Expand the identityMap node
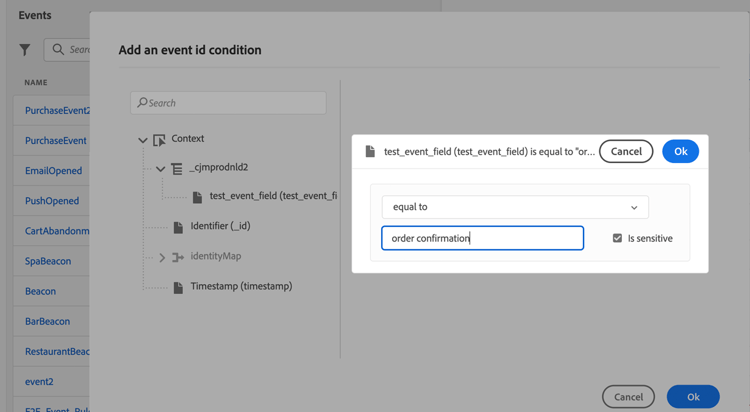This screenshot has width=750, height=412. pos(162,257)
